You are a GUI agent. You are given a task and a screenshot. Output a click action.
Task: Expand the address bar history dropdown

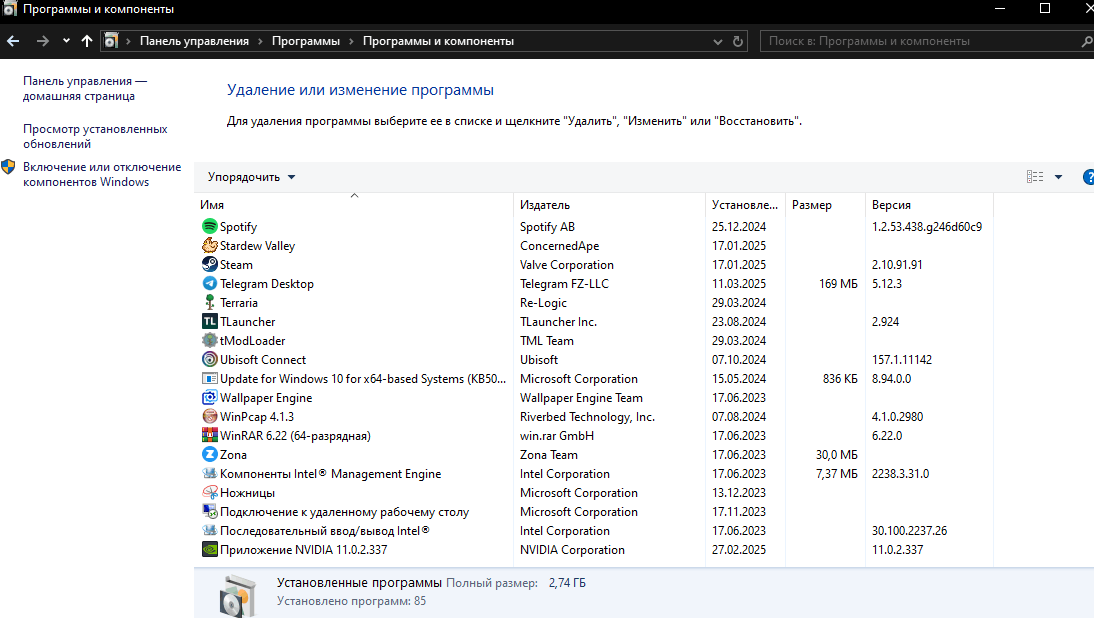pyautogui.click(x=717, y=41)
